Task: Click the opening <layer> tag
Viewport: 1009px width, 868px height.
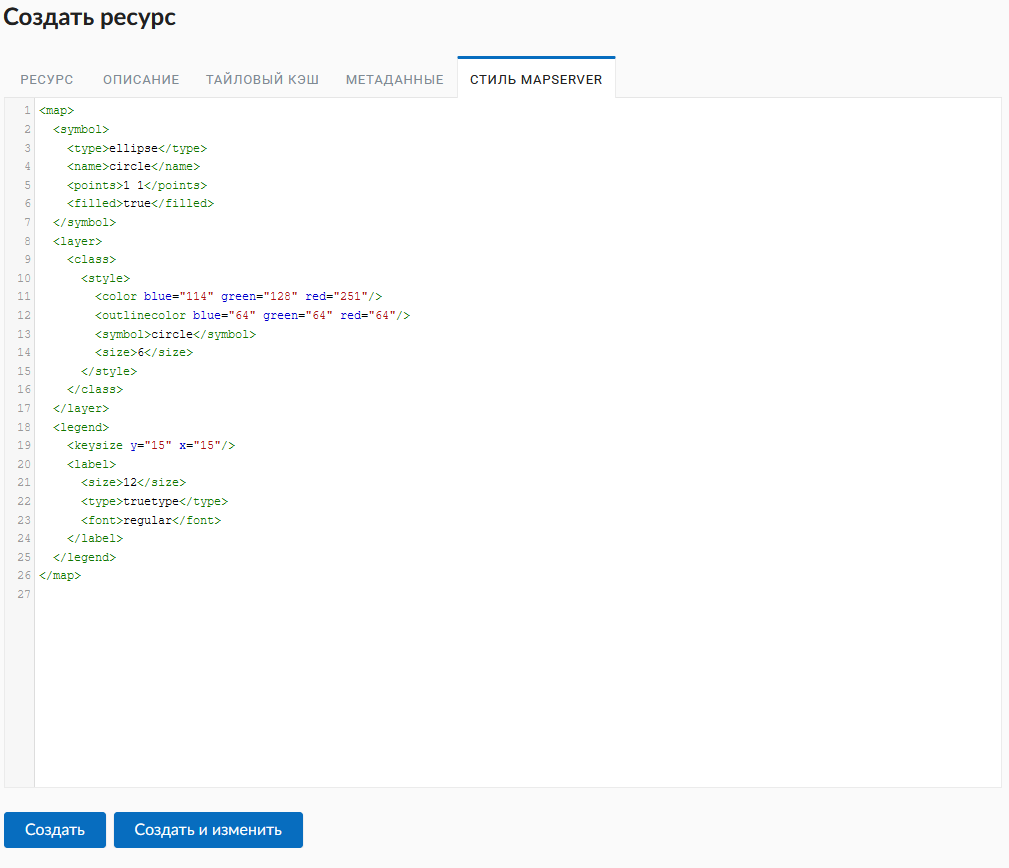Action: click(78, 241)
